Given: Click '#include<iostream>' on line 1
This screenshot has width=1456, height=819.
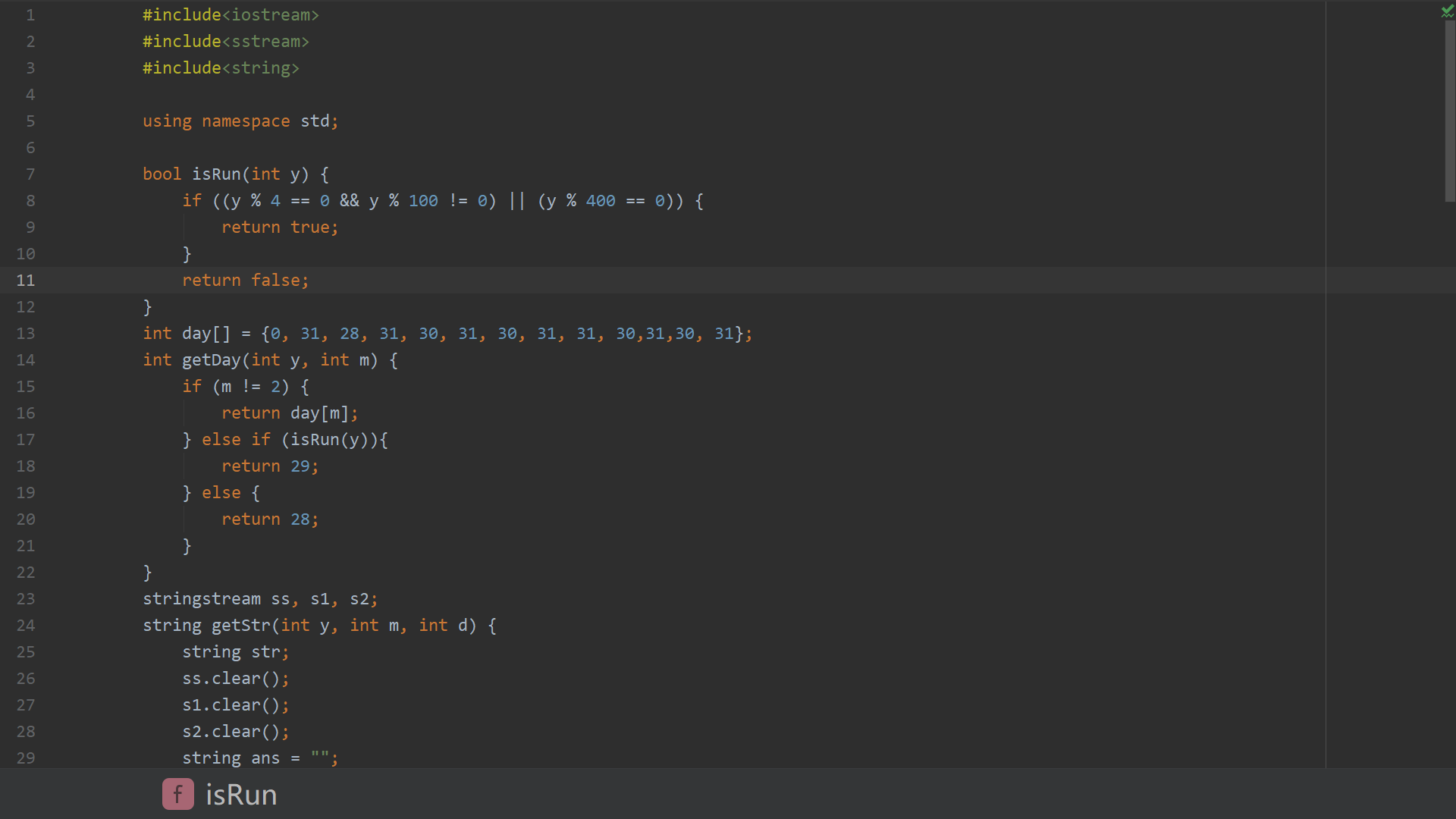Looking at the screenshot, I should pyautogui.click(x=231, y=15).
